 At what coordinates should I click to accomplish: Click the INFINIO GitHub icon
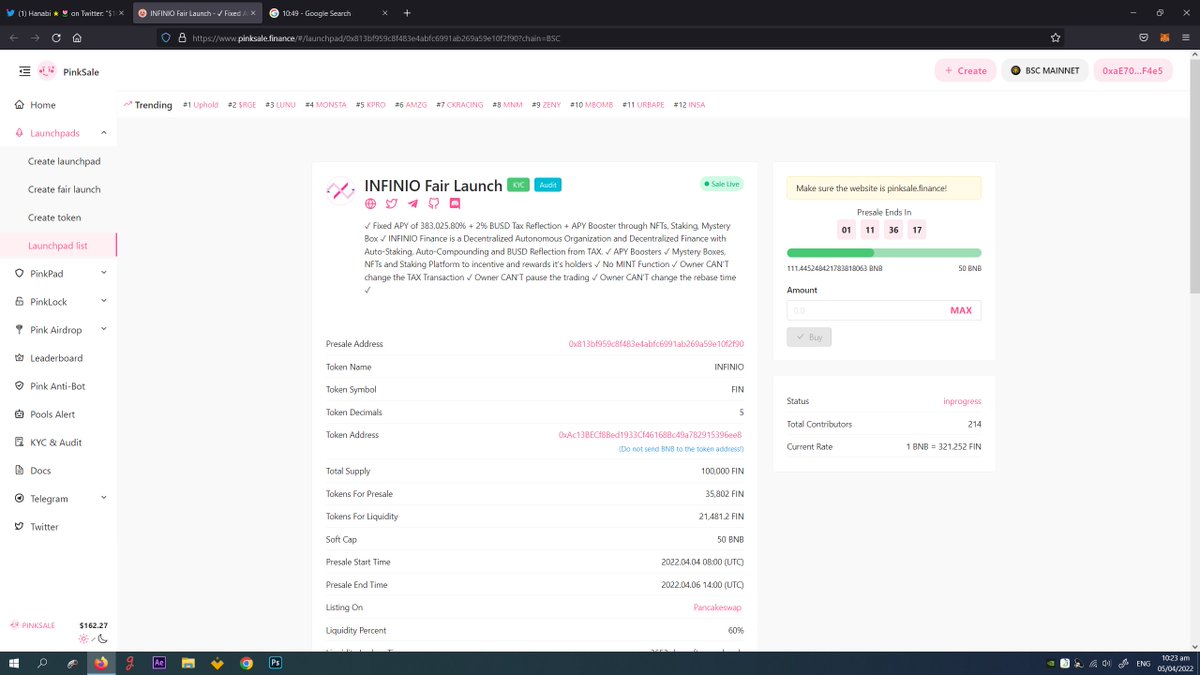(x=432, y=202)
